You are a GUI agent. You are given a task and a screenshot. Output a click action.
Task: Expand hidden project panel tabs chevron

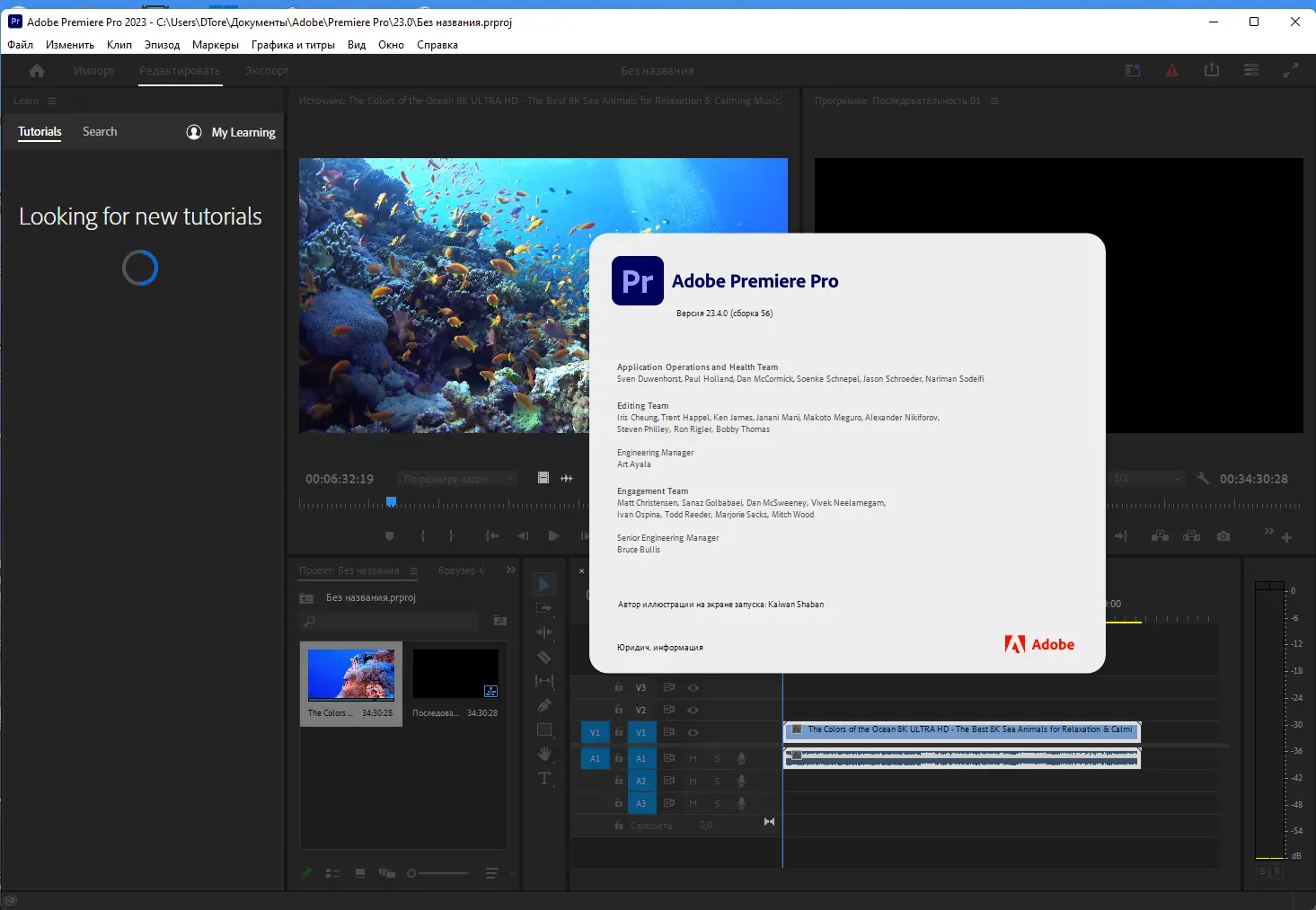511,570
